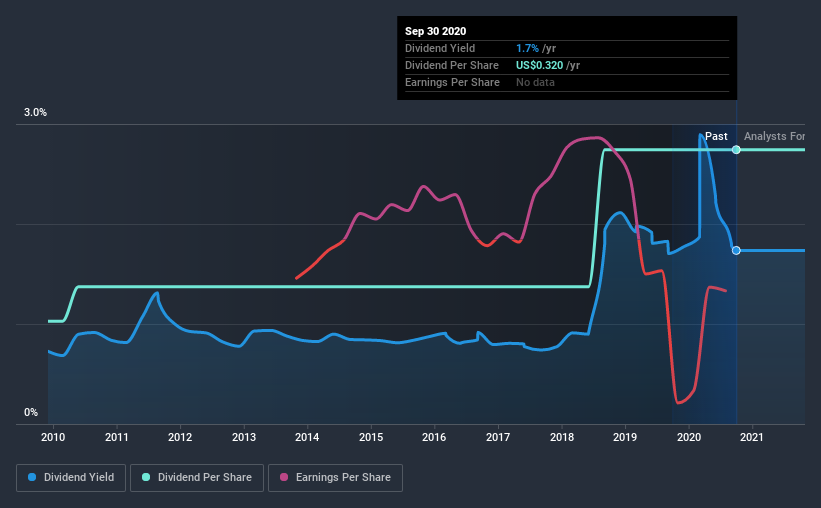Click the blue Dividend Yield legend dot

pos(32,477)
